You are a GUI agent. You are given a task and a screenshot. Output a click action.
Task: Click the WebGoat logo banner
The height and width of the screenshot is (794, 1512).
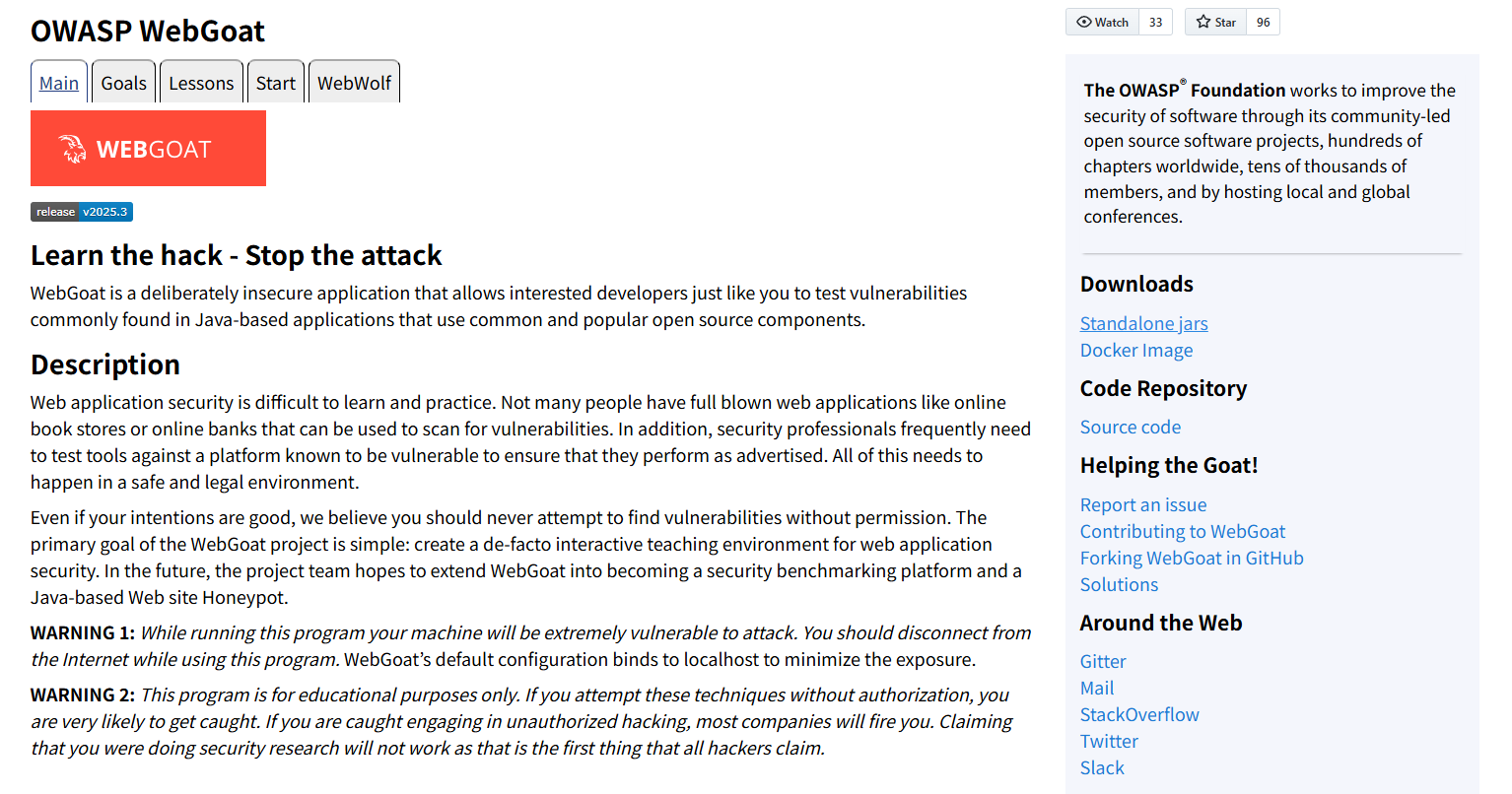(148, 148)
